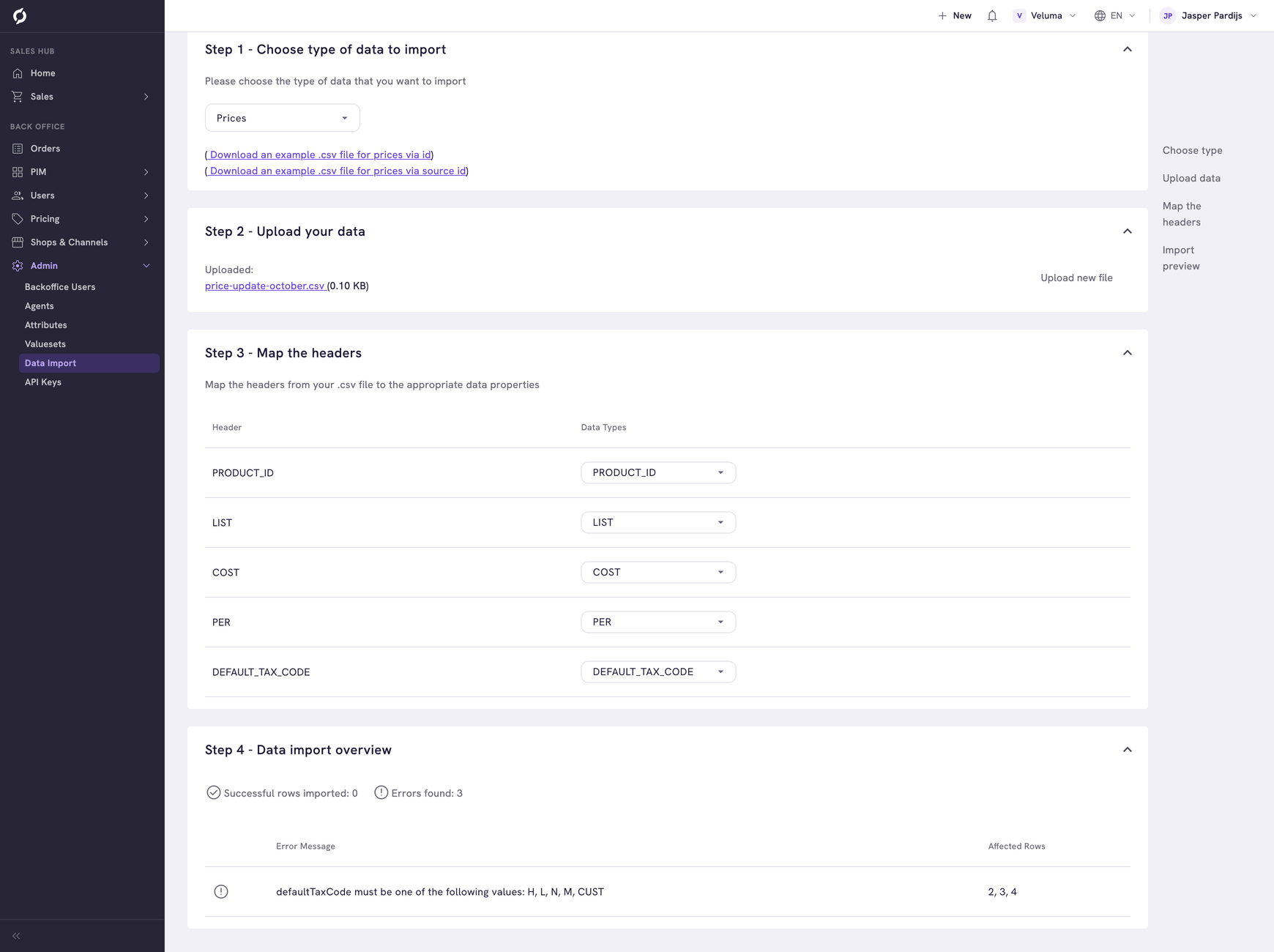Click the Admin gear icon
This screenshot has width=1274, height=952.
(18, 266)
